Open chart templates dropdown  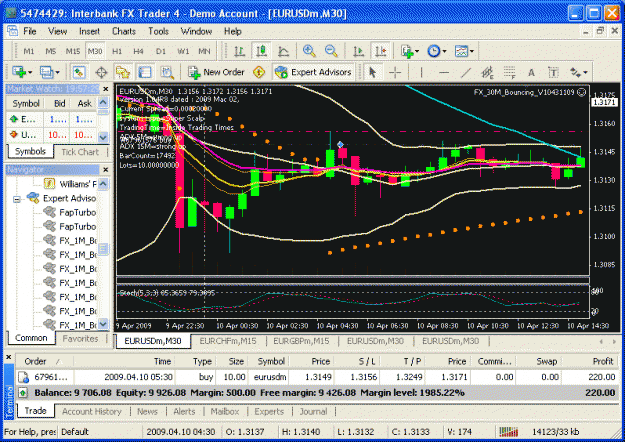coord(464,51)
